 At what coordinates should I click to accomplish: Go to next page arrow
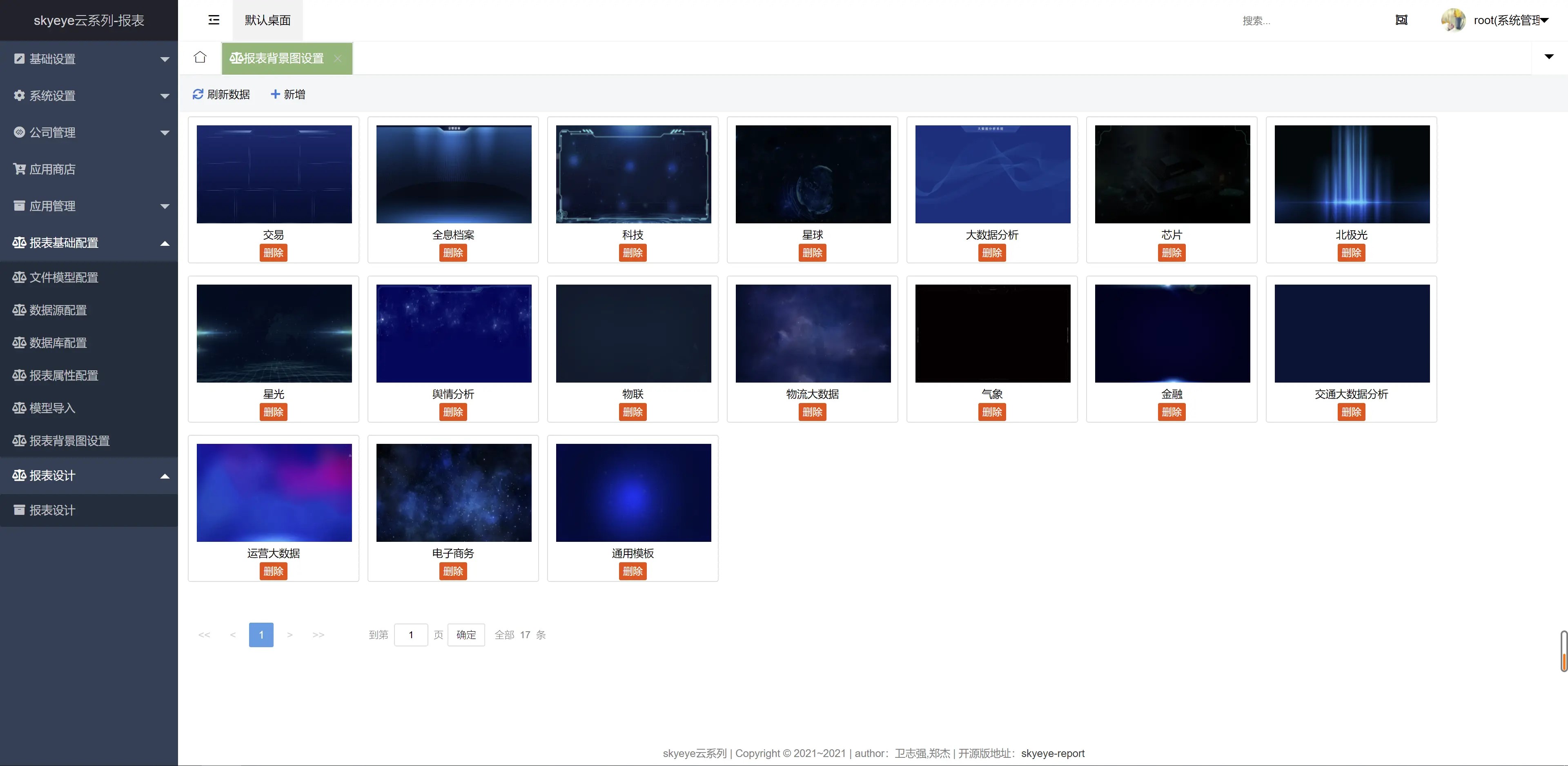coord(290,635)
